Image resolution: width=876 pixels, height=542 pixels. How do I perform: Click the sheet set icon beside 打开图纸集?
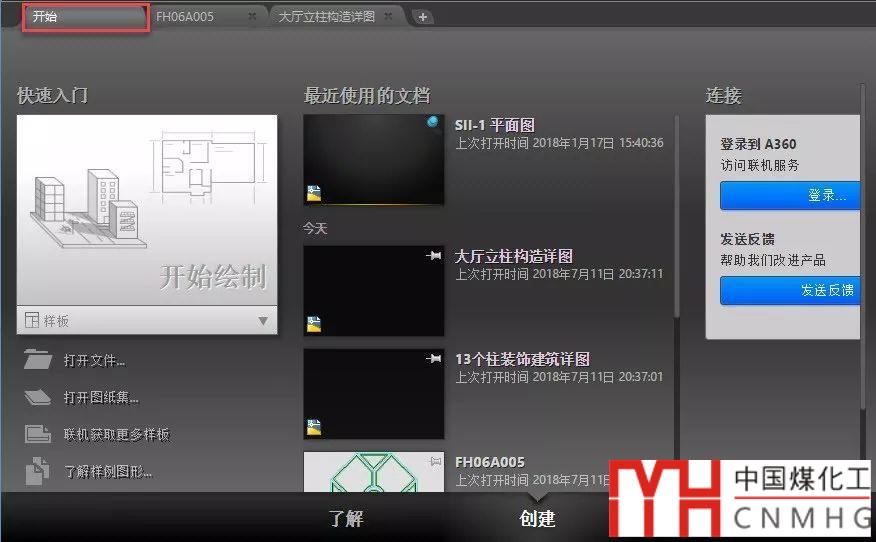click(x=38, y=397)
